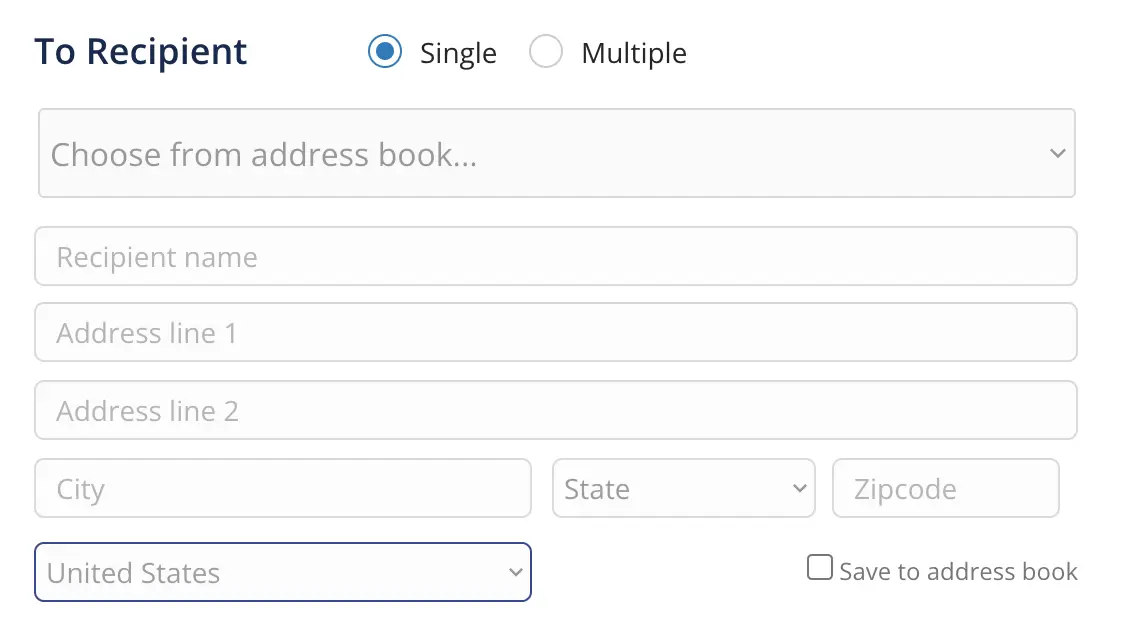Expand the State dropdown
This screenshot has height=644, width=1146.
pyautogui.click(x=683, y=489)
